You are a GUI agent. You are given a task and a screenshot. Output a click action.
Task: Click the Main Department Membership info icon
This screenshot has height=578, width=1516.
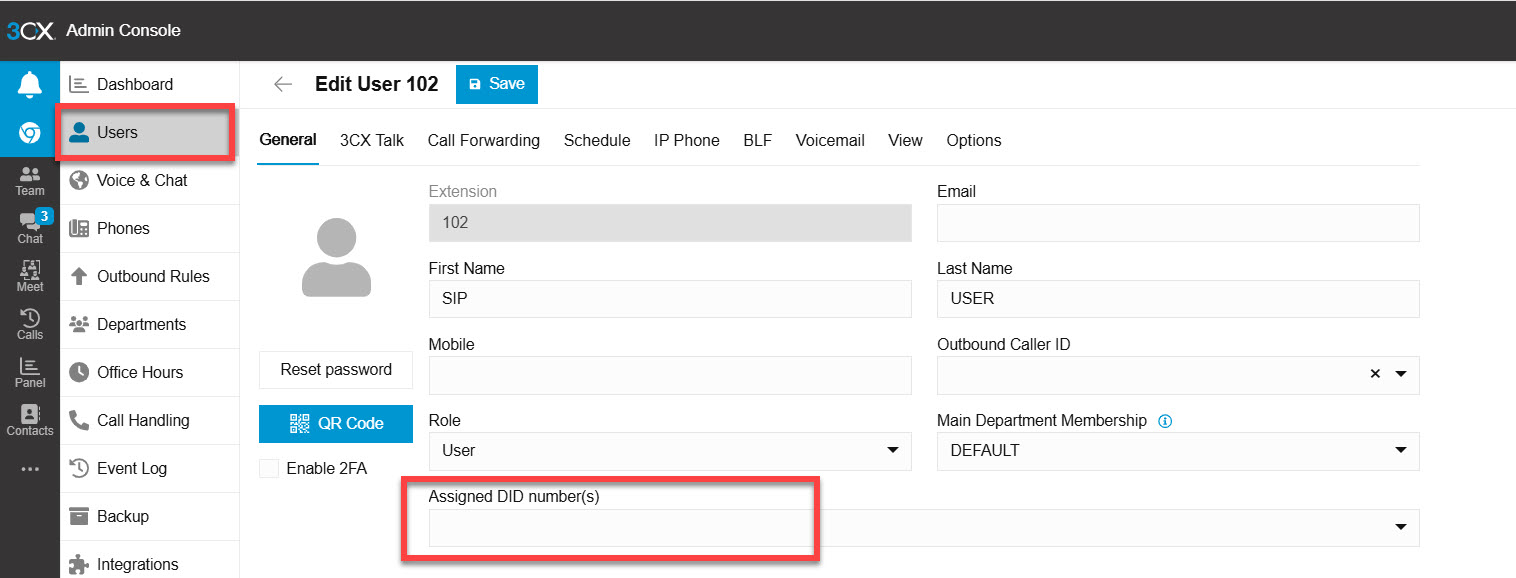[1164, 421]
